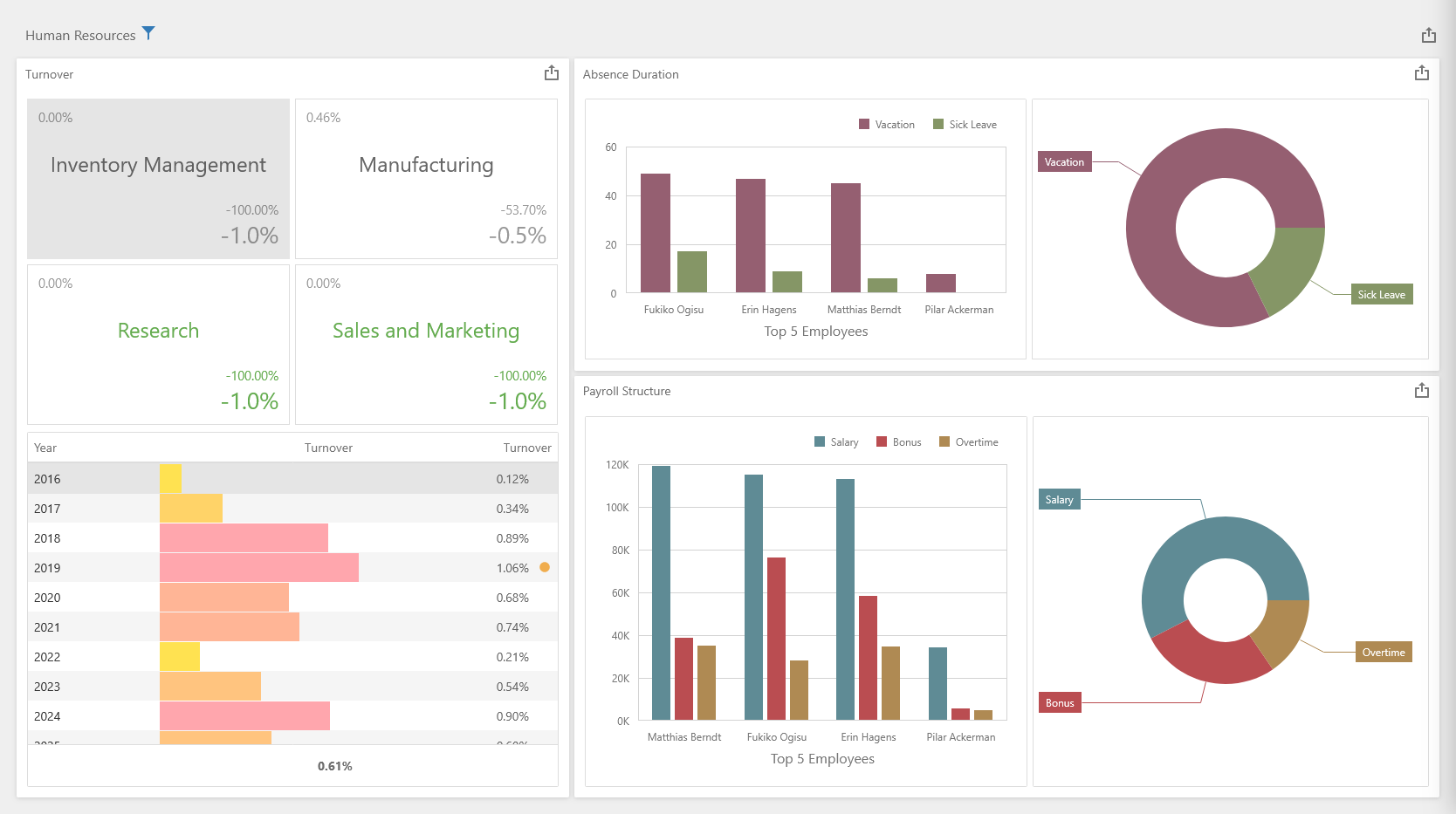This screenshot has height=814, width=1456.
Task: Select the Manufacturing department card
Action: click(426, 178)
